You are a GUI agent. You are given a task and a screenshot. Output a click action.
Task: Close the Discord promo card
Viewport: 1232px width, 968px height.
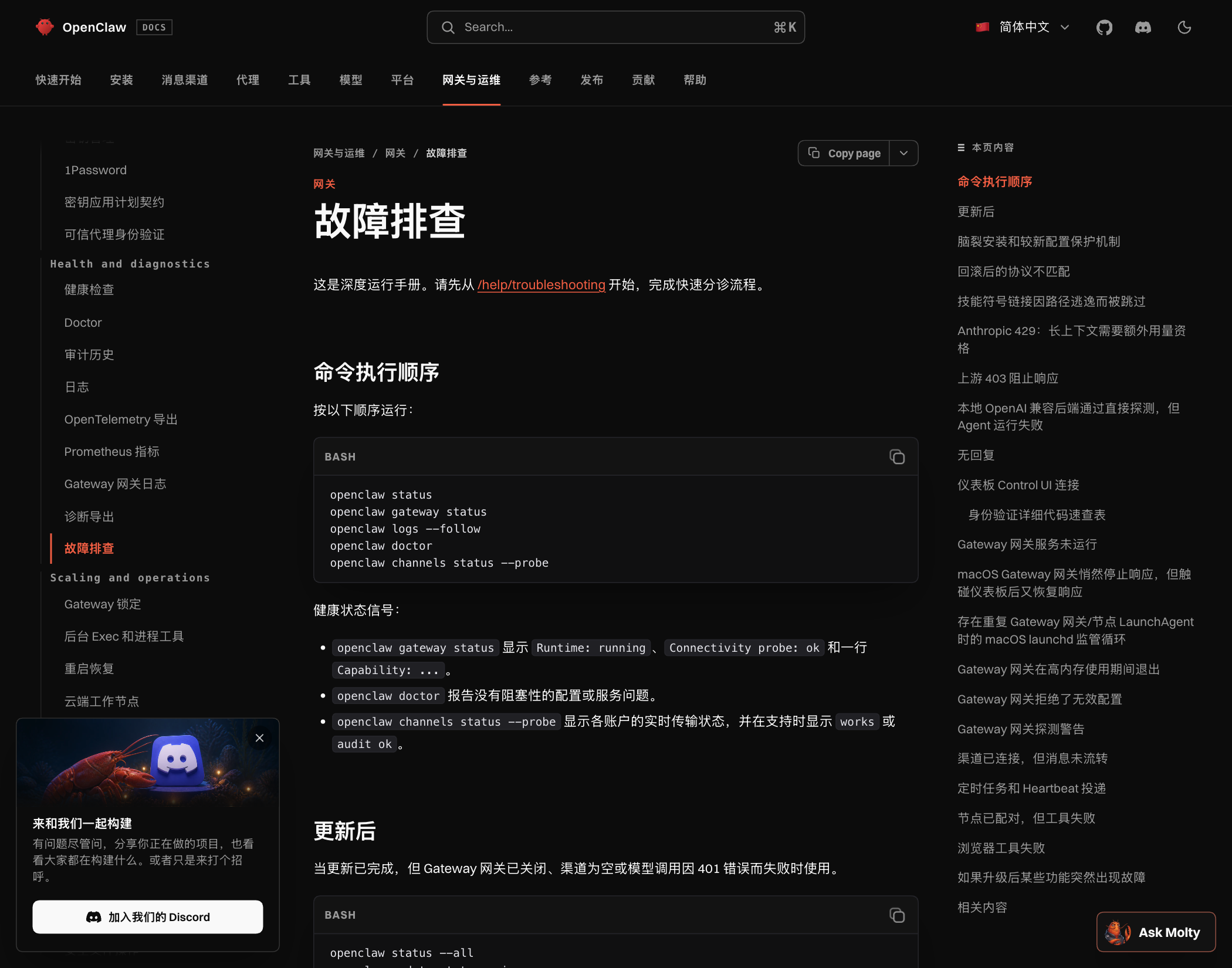(259, 738)
